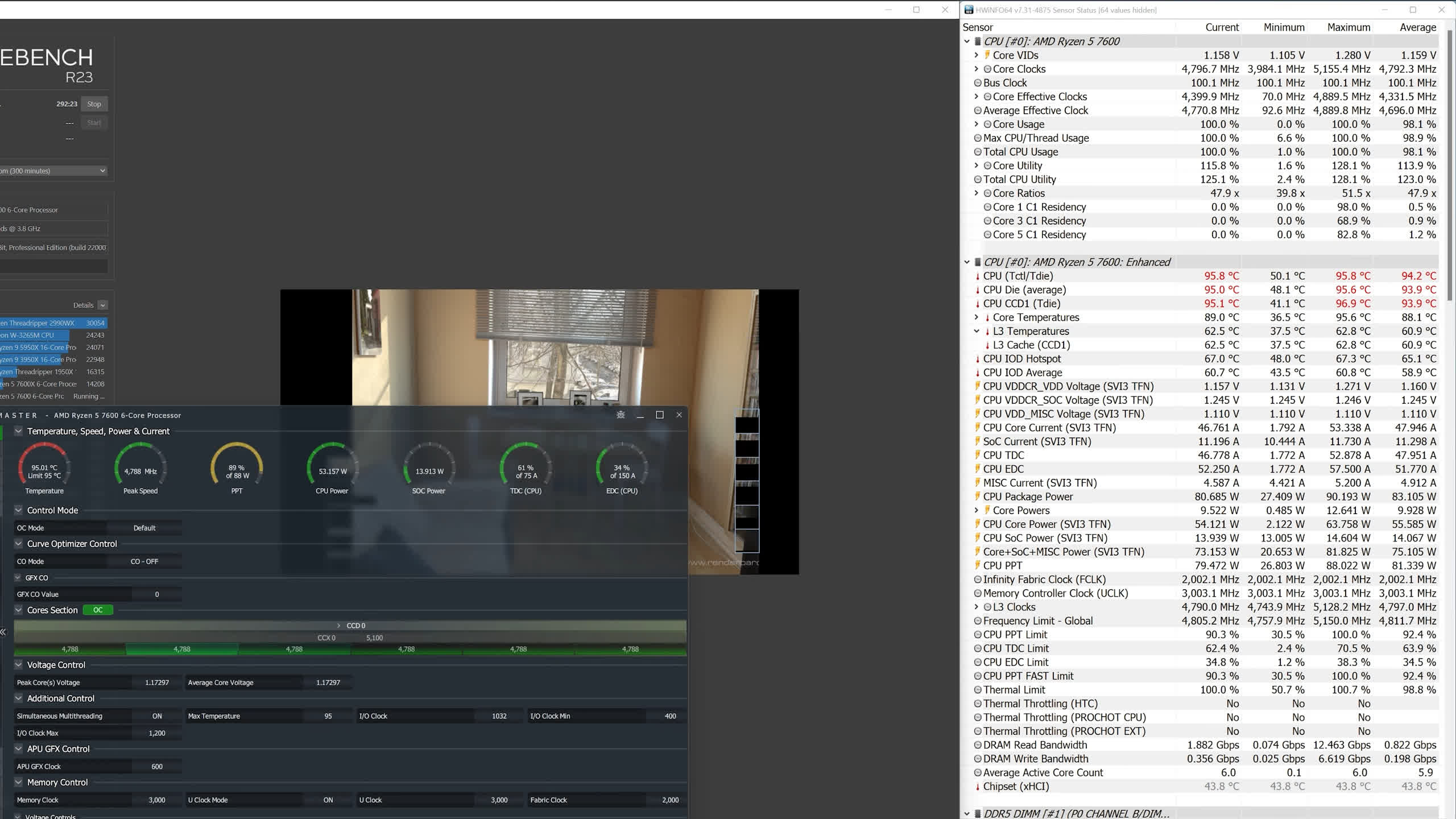Click the lightning icon beside Core VIDs

click(987, 55)
